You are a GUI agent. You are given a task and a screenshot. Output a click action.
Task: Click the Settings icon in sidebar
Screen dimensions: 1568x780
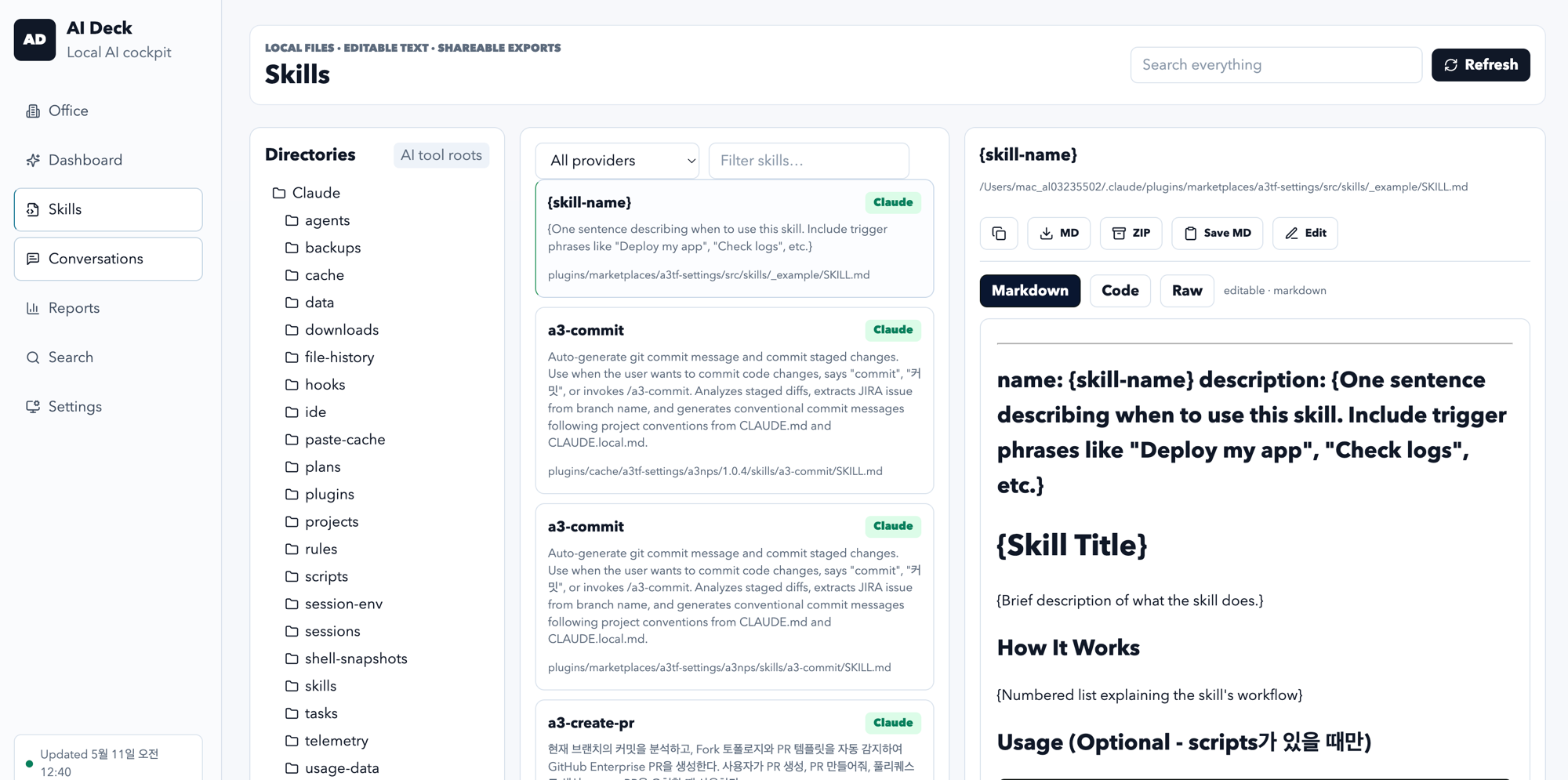point(33,407)
